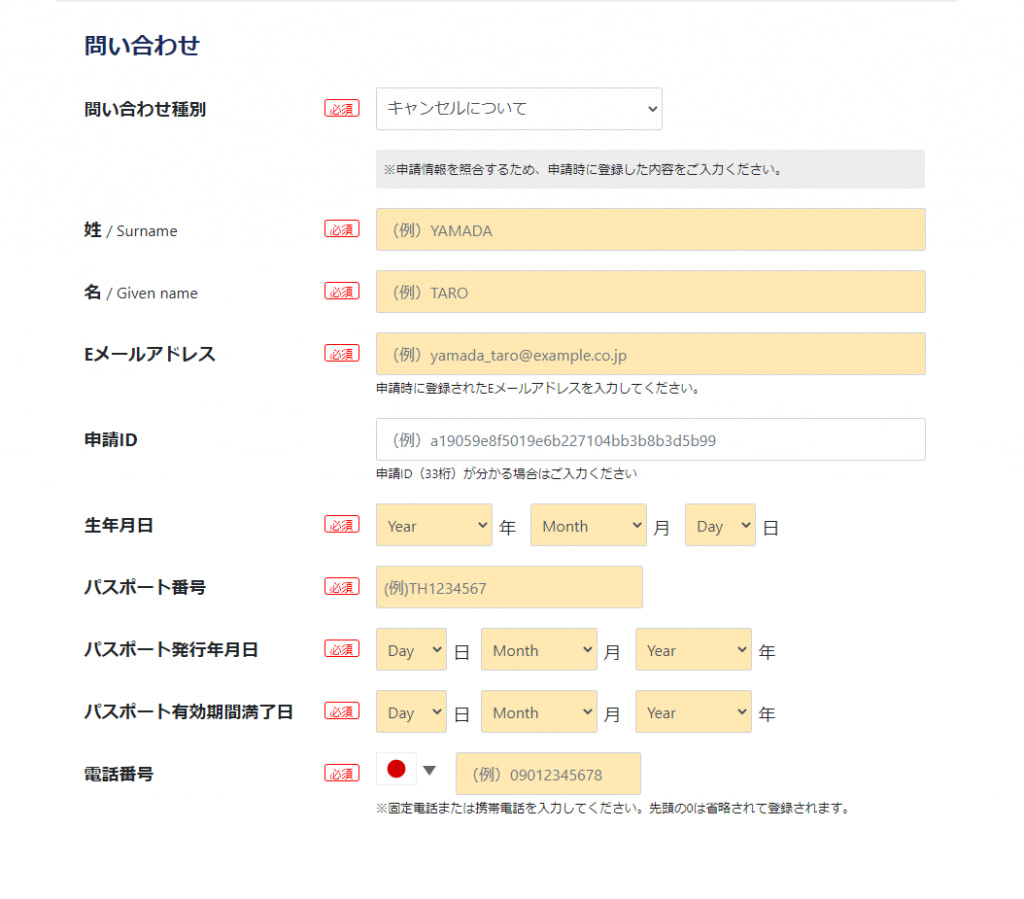Open the 生年月日 Day dropdown
This screenshot has height=899, width=1024.
click(x=720, y=525)
